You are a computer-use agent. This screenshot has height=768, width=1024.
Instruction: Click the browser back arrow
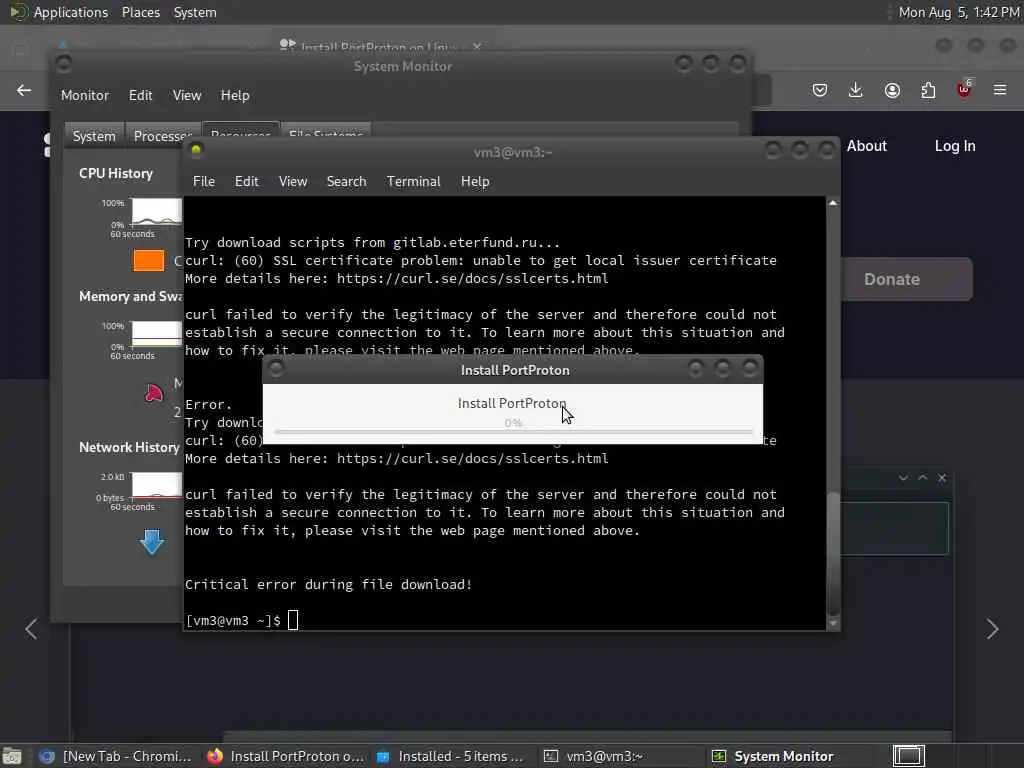(24, 90)
